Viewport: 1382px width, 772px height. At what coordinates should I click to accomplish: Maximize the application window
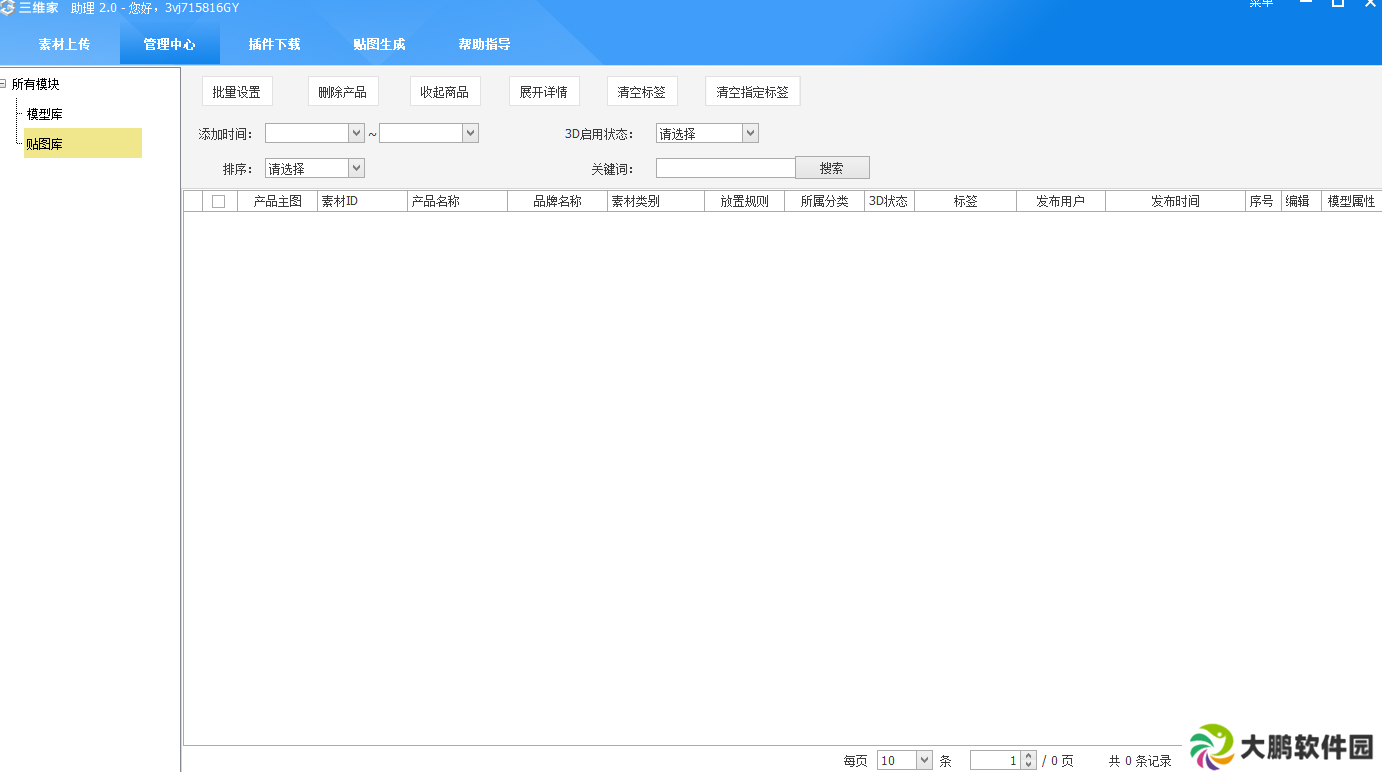click(x=1338, y=4)
